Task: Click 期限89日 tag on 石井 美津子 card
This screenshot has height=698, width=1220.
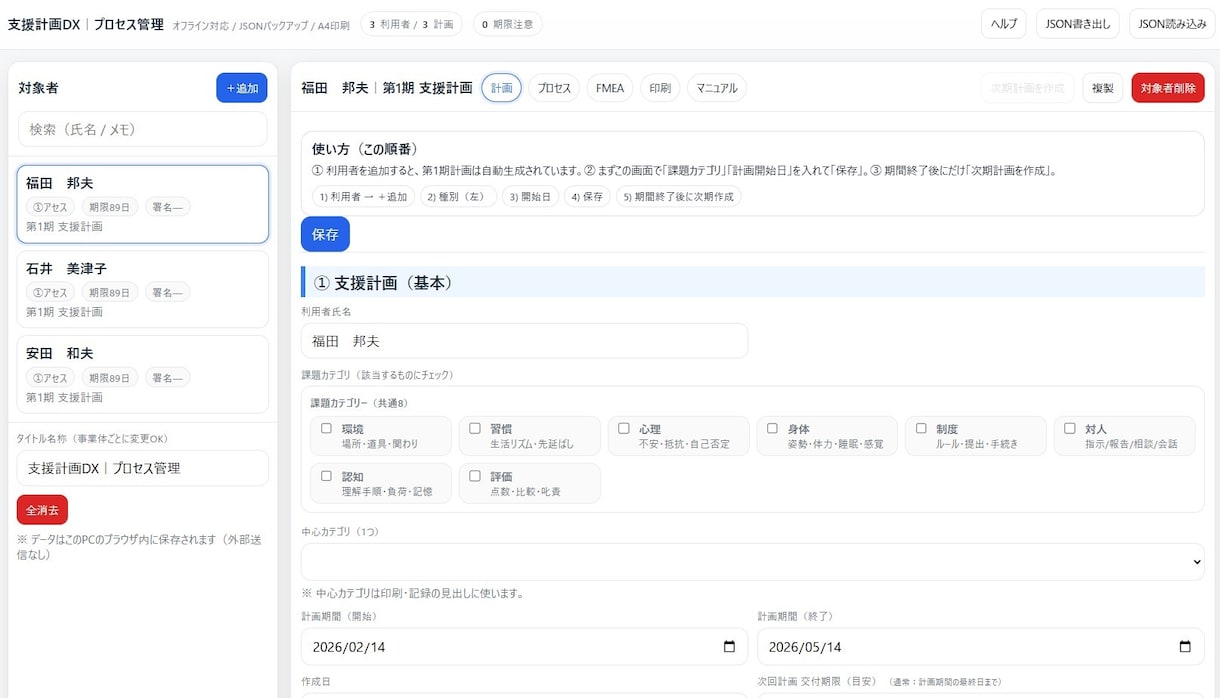Action: 110,293
